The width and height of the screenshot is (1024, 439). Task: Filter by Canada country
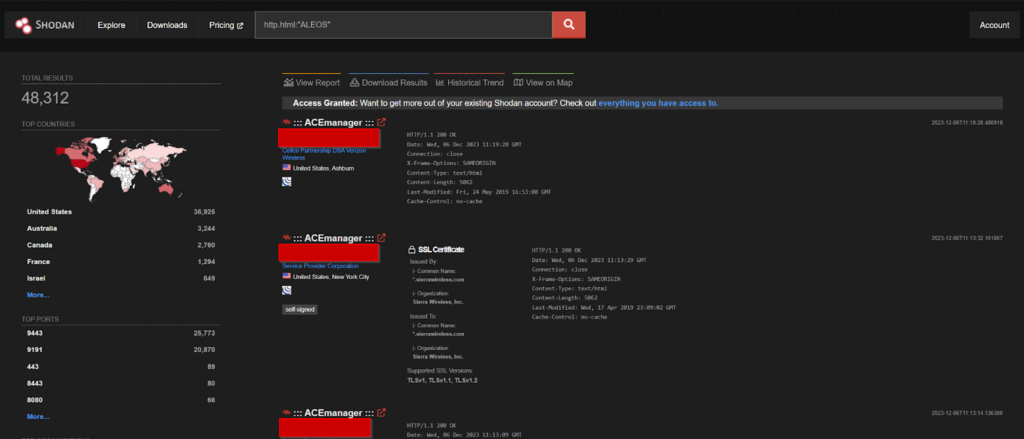[x=39, y=245]
